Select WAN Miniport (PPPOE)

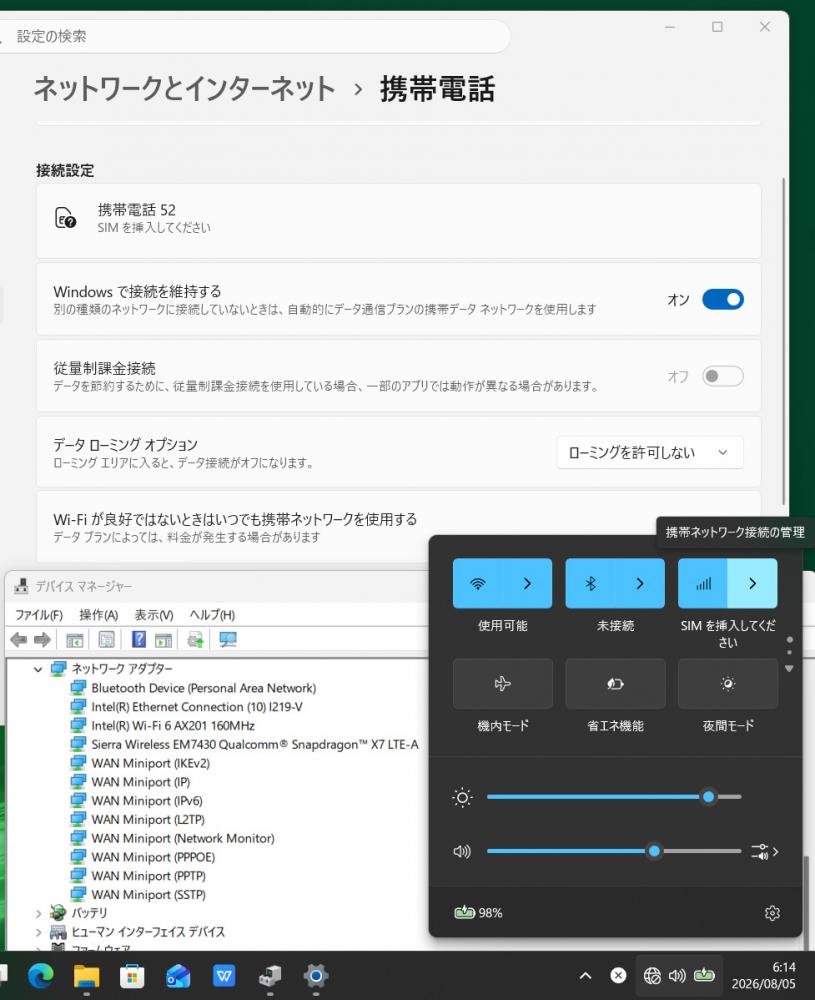[153, 857]
